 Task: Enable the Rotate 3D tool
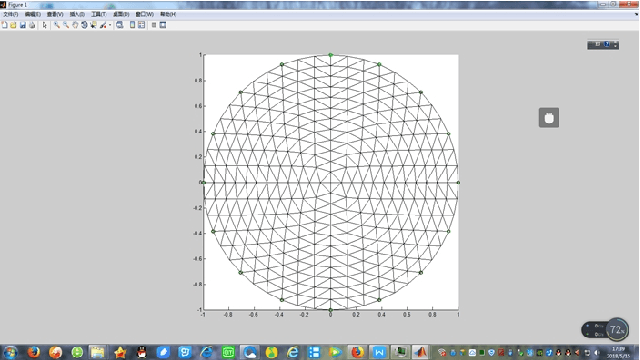pyautogui.click(x=84, y=25)
